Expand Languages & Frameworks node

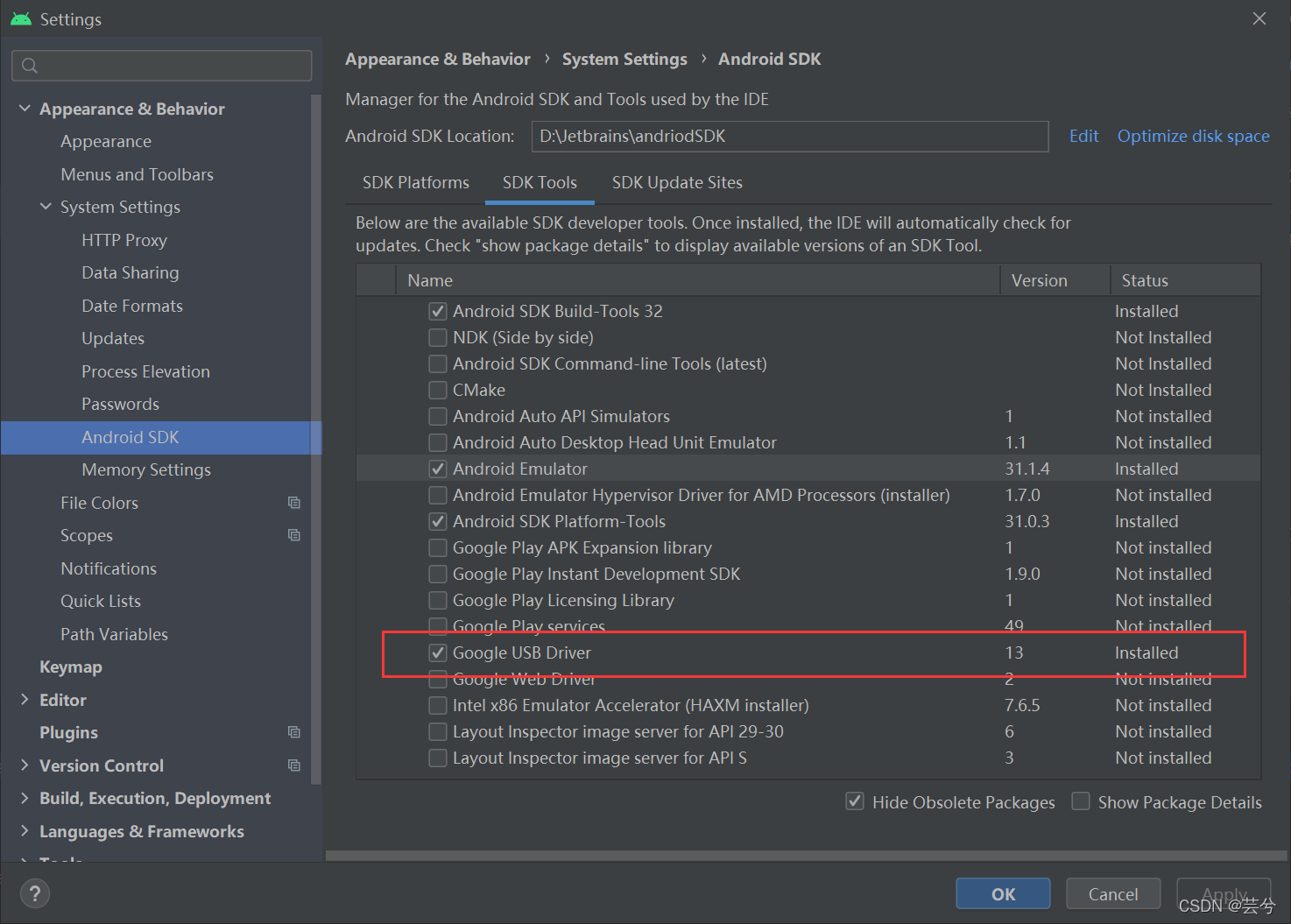[25, 831]
